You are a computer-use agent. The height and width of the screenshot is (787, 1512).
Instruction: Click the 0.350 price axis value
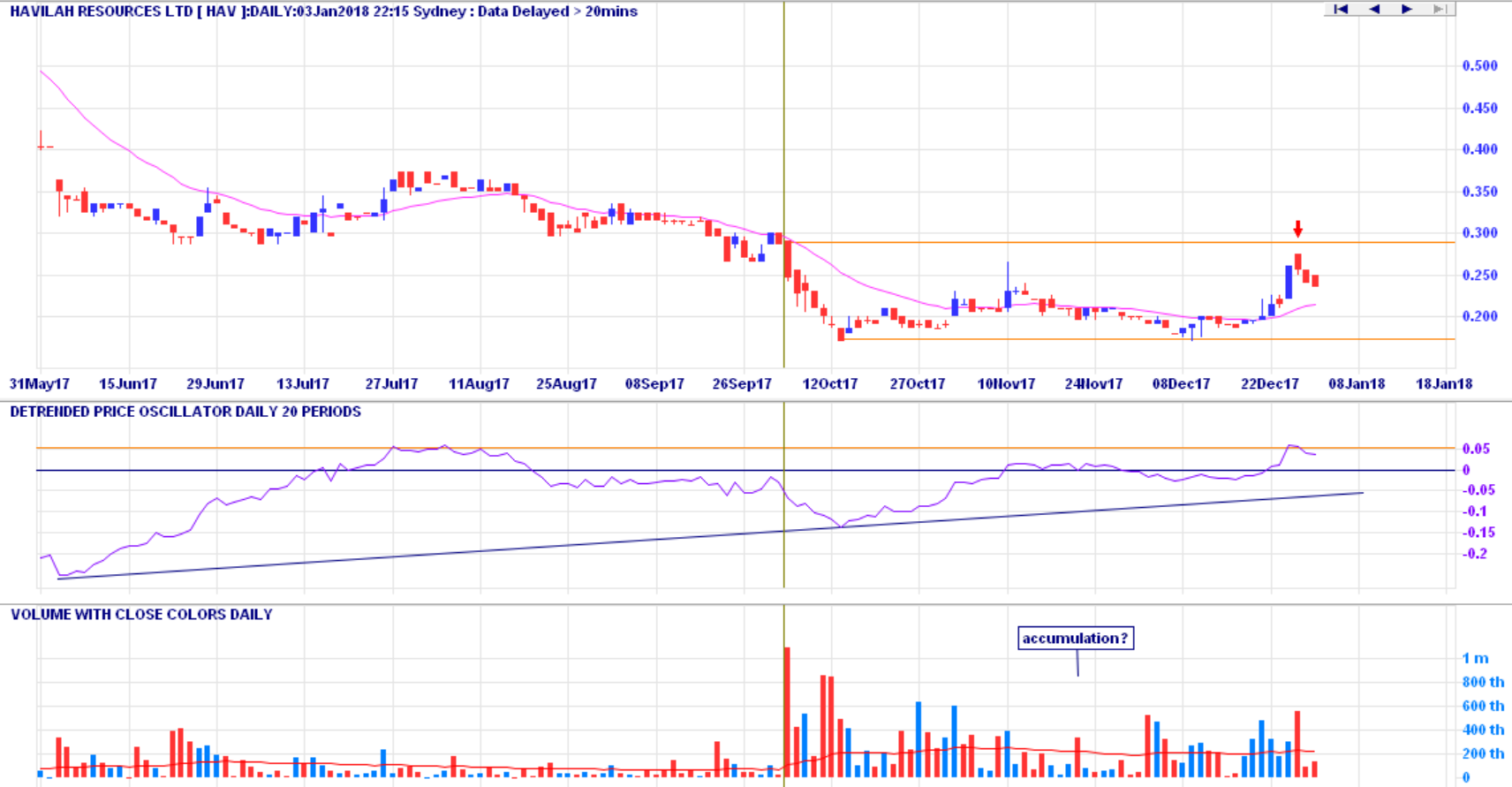click(x=1479, y=192)
